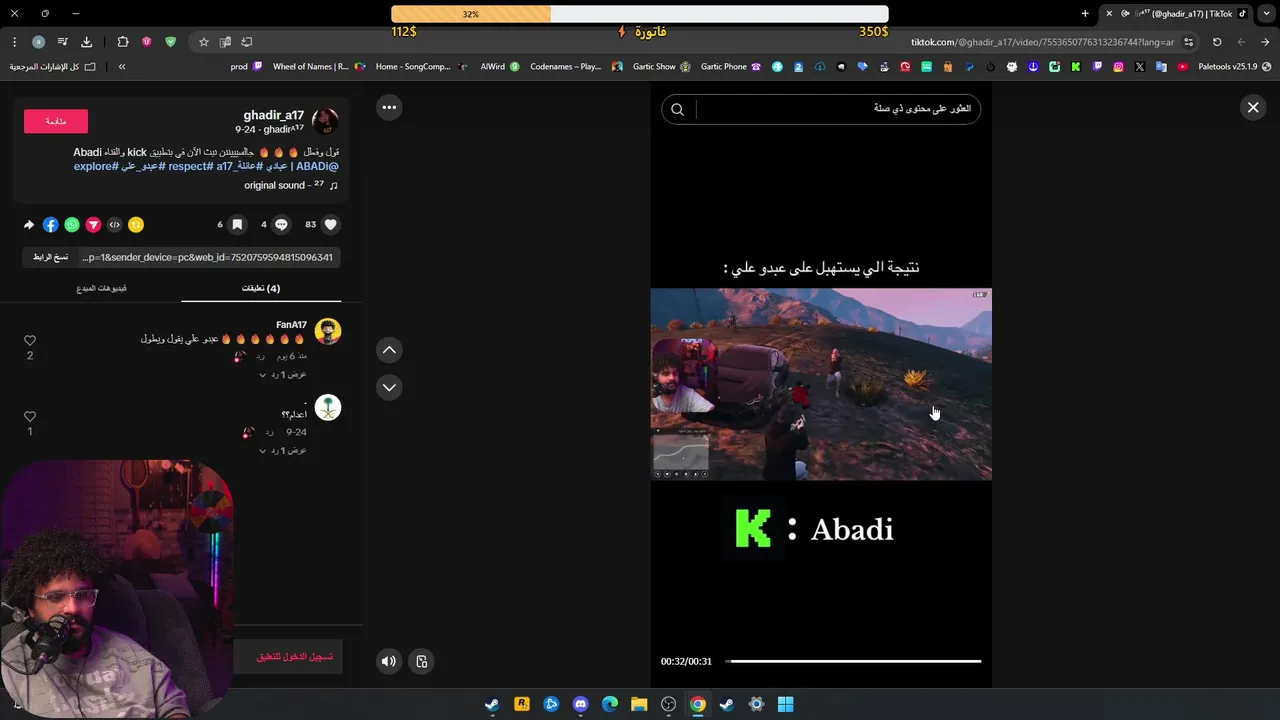The image size is (1280, 720).
Task: Open the browser profile avatar
Action: (38, 42)
